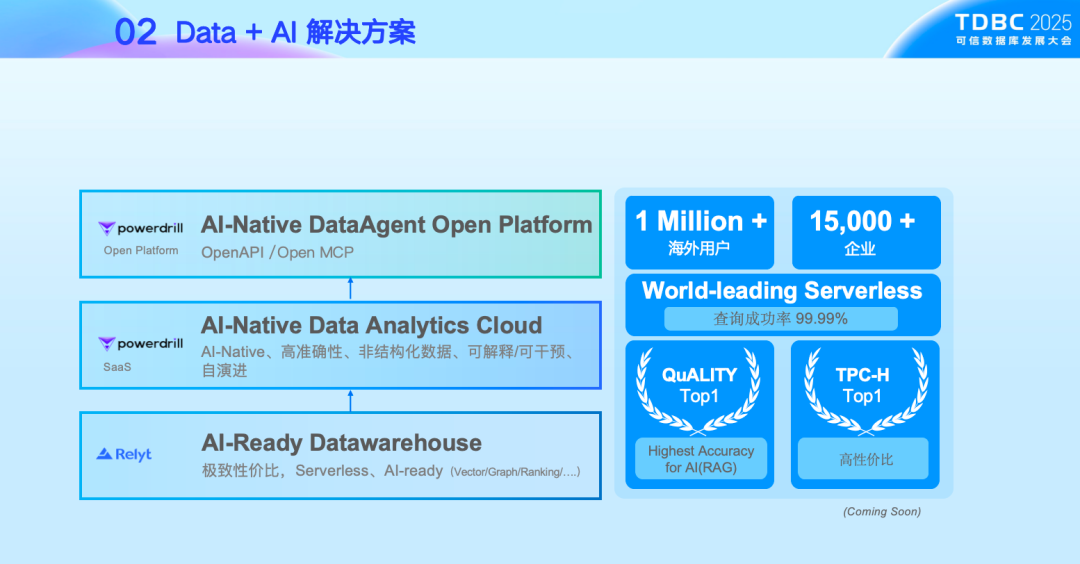Click the TDBC 2025 conference logo
Image resolution: width=1080 pixels, height=564 pixels.
click(x=1013, y=30)
